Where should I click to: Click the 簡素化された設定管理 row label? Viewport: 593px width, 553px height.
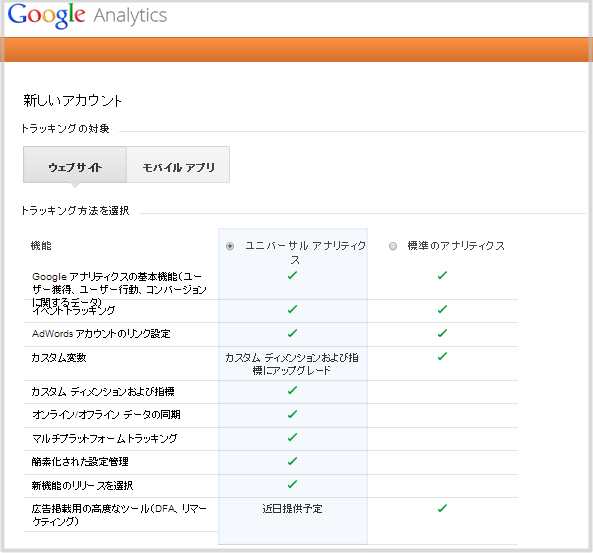click(80, 461)
